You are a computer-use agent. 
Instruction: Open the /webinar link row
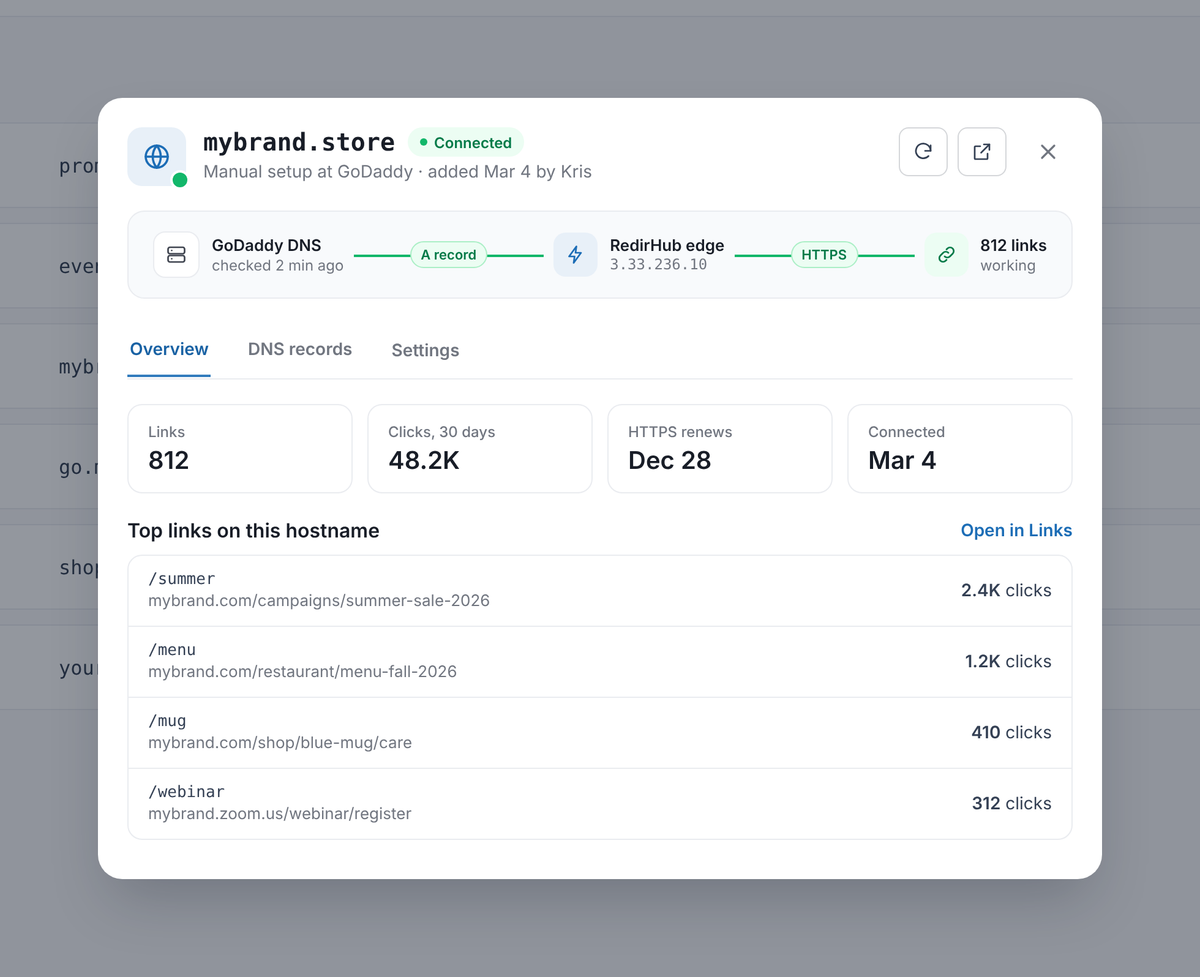(x=600, y=803)
